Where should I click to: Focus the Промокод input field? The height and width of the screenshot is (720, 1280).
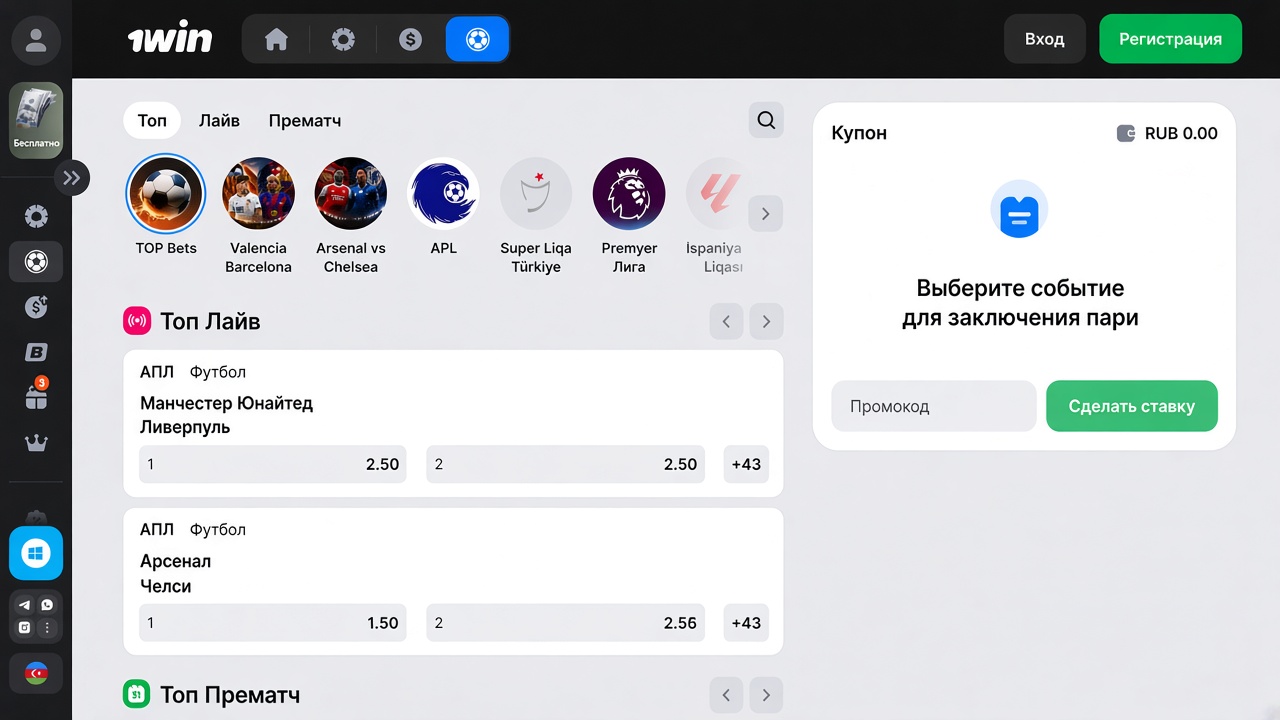click(934, 406)
